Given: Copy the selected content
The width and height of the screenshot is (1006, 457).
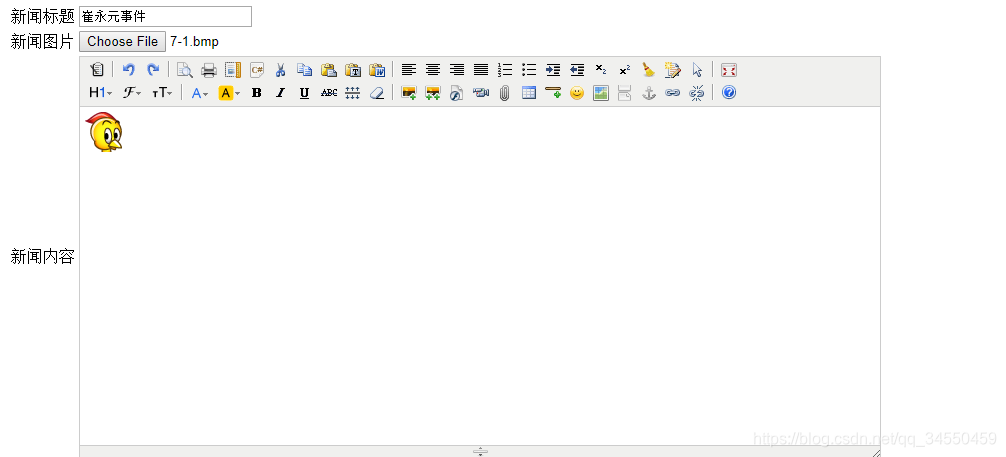Looking at the screenshot, I should pos(305,70).
